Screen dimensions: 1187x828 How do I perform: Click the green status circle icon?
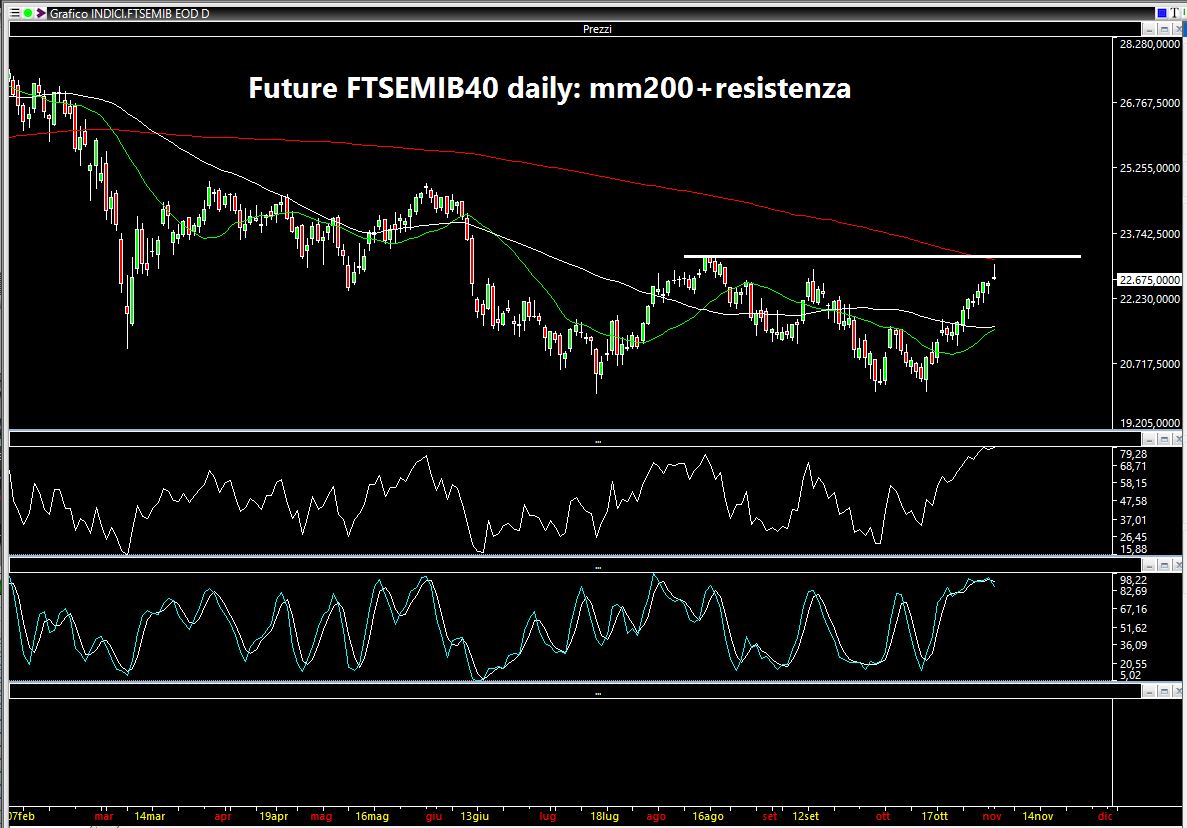(27, 13)
